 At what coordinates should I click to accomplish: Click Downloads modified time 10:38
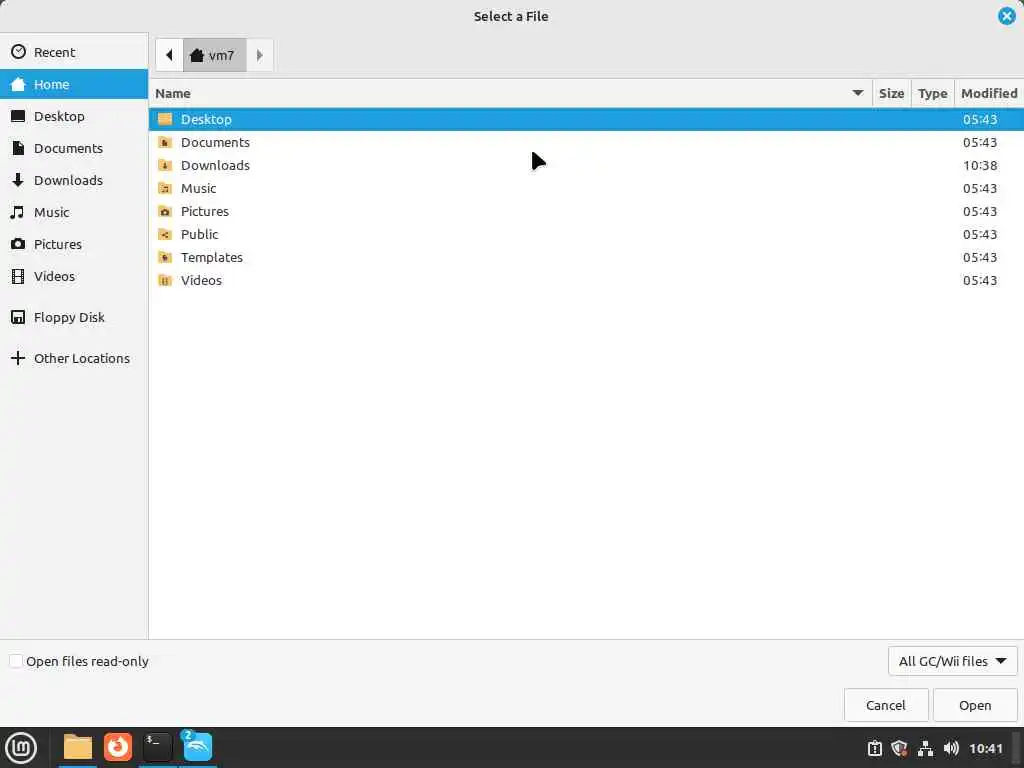coord(980,165)
